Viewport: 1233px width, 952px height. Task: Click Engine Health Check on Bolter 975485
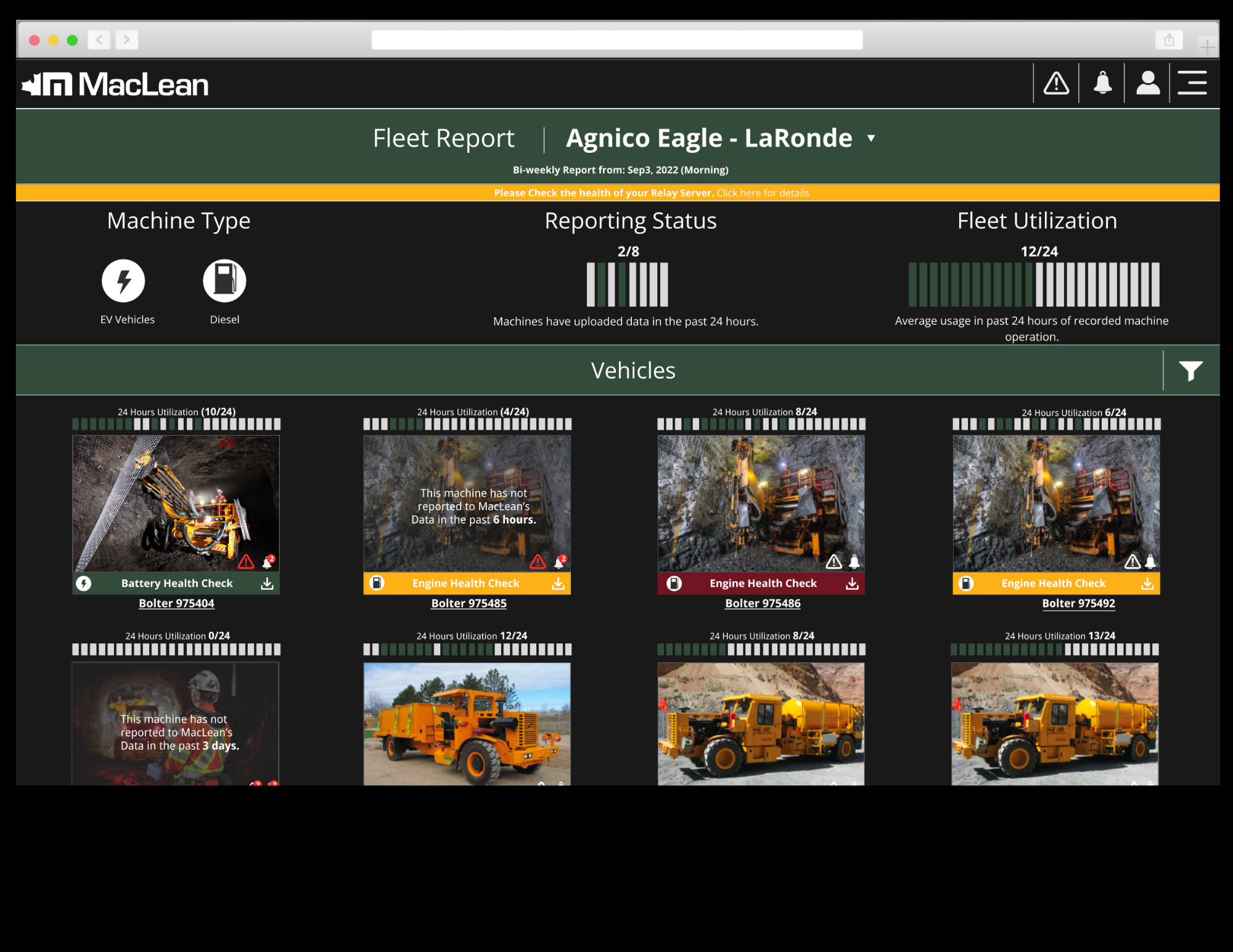point(465,584)
